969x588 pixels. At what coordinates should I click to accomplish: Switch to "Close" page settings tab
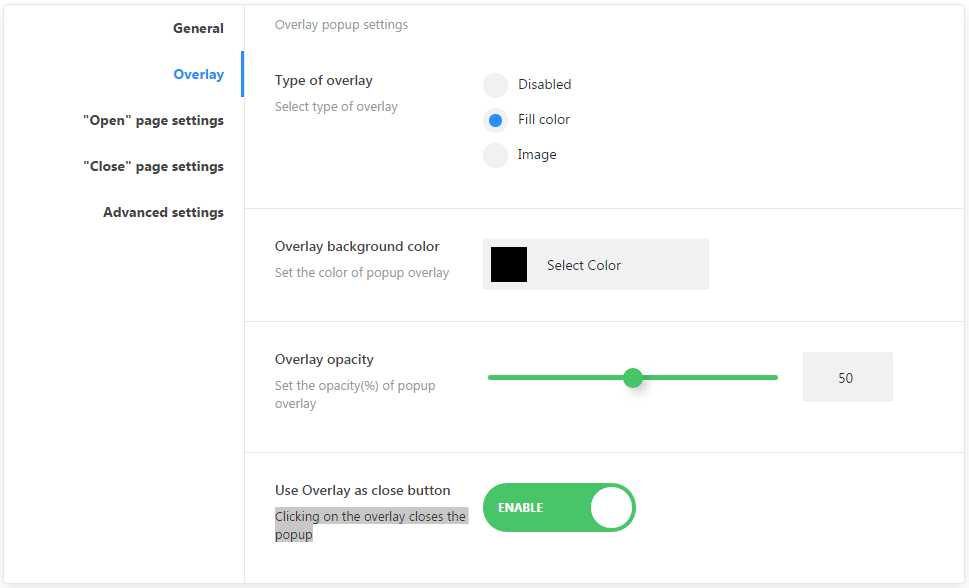[x=153, y=166]
